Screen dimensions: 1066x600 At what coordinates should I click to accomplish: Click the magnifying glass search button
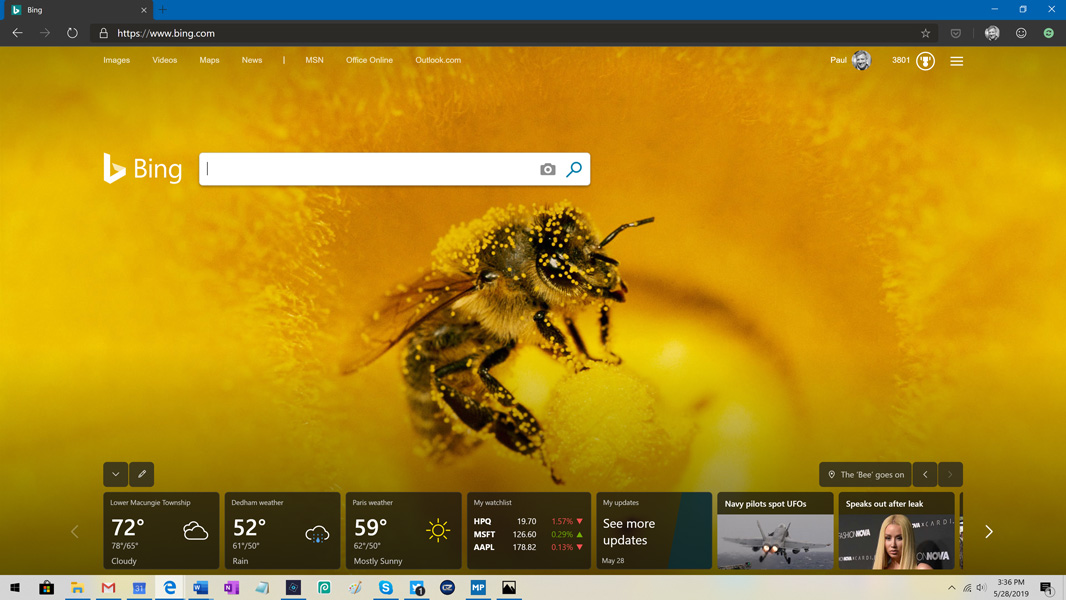574,170
